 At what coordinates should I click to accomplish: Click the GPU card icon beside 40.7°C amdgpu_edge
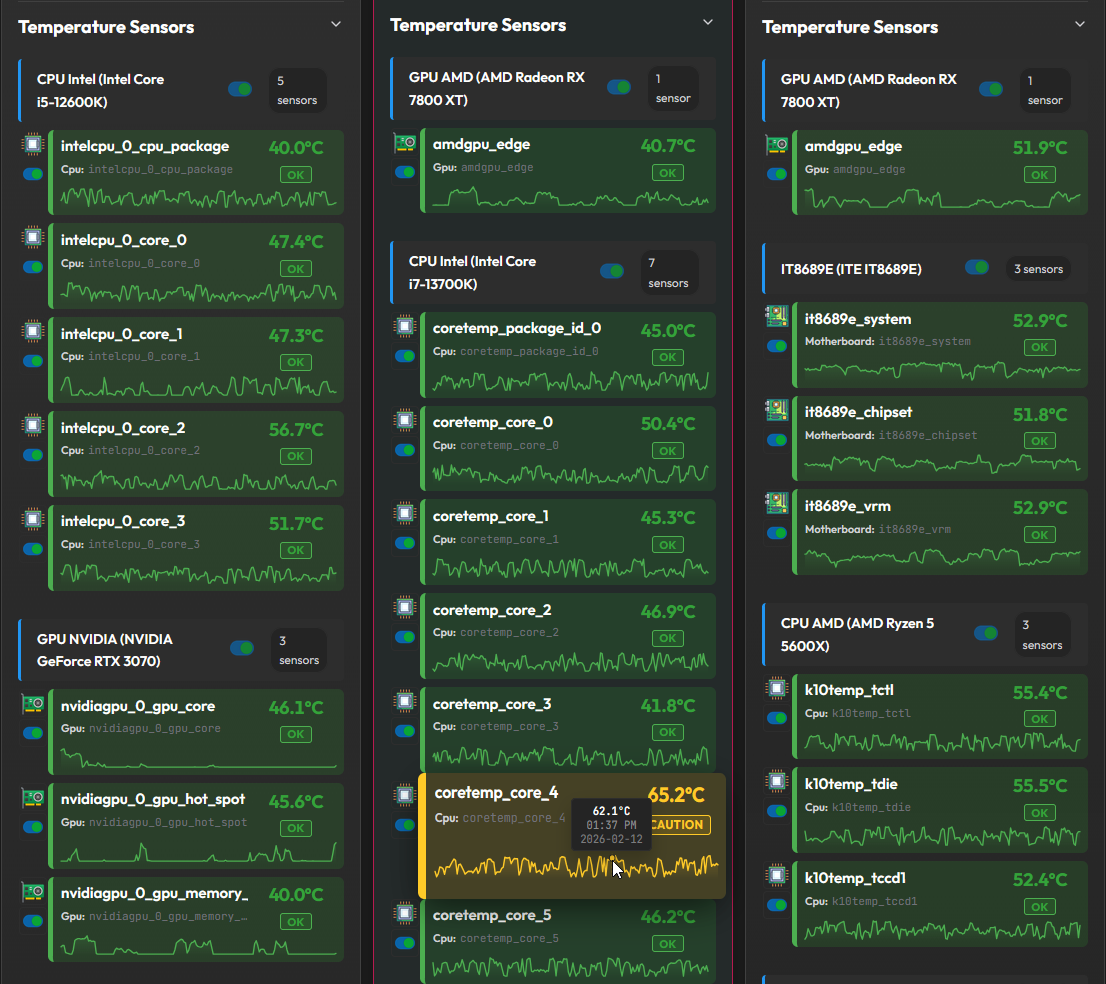[x=405, y=143]
